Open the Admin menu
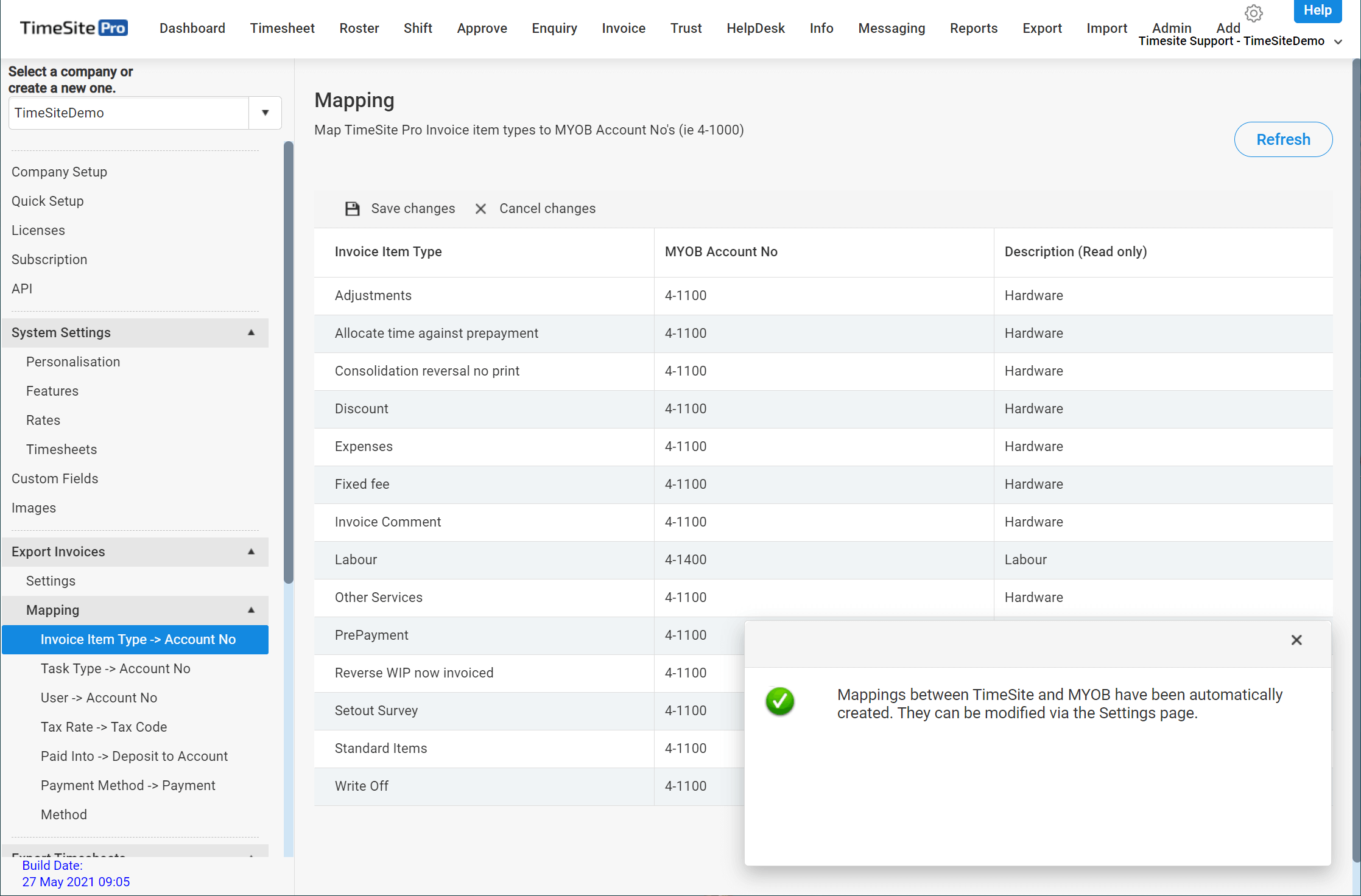The height and width of the screenshot is (896, 1361). (x=1172, y=28)
